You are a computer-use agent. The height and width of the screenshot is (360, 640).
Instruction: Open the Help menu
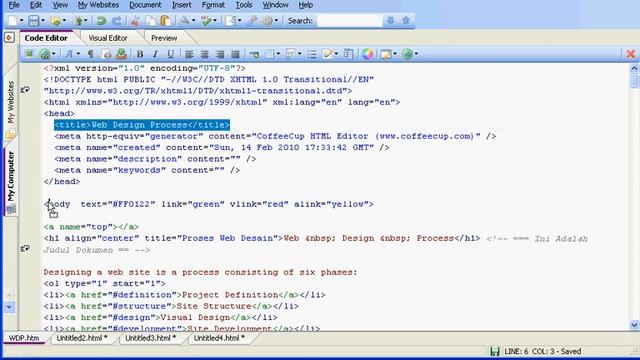coord(306,5)
